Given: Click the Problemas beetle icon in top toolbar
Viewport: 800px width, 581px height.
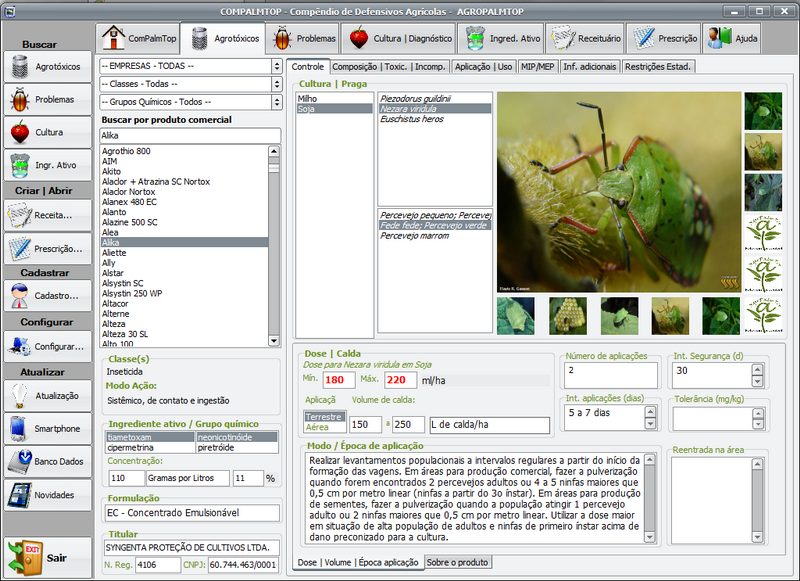Looking at the screenshot, I should (282, 38).
